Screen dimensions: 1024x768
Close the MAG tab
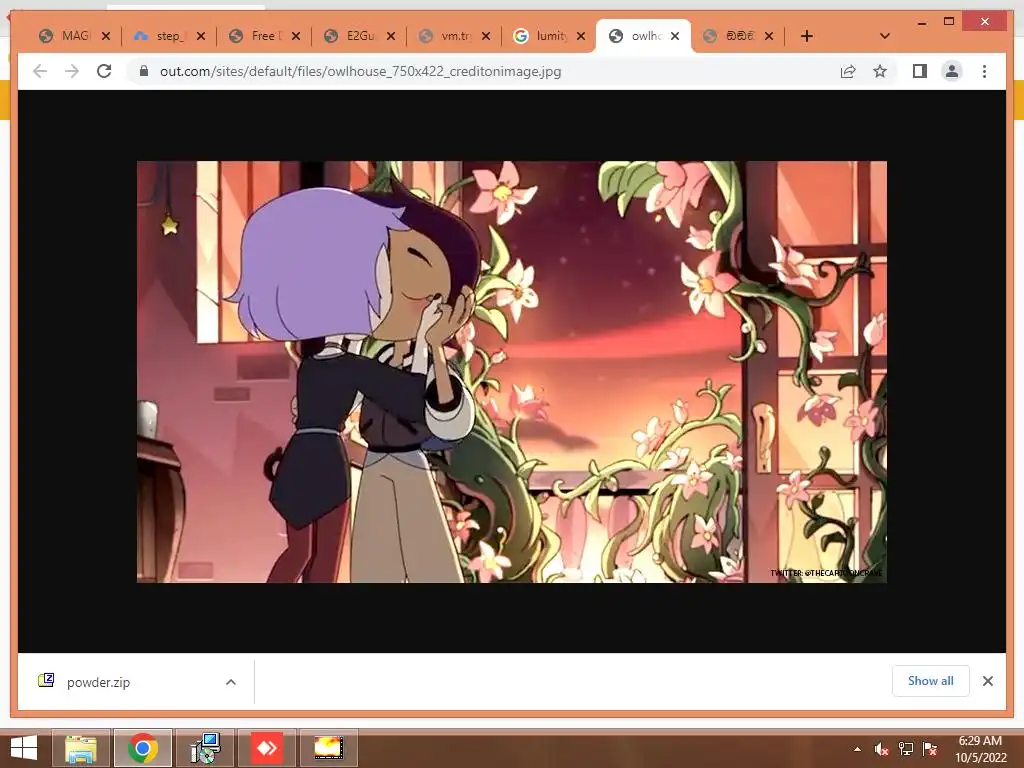(106, 36)
